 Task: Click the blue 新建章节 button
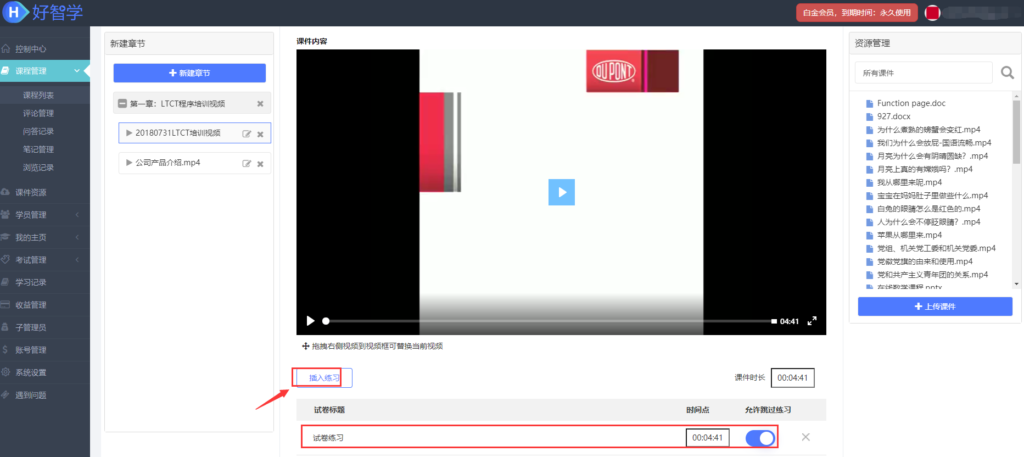[x=189, y=73]
